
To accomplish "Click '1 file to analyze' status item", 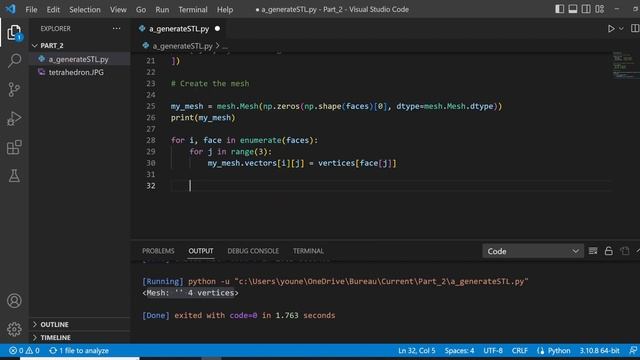I will [x=79, y=351].
